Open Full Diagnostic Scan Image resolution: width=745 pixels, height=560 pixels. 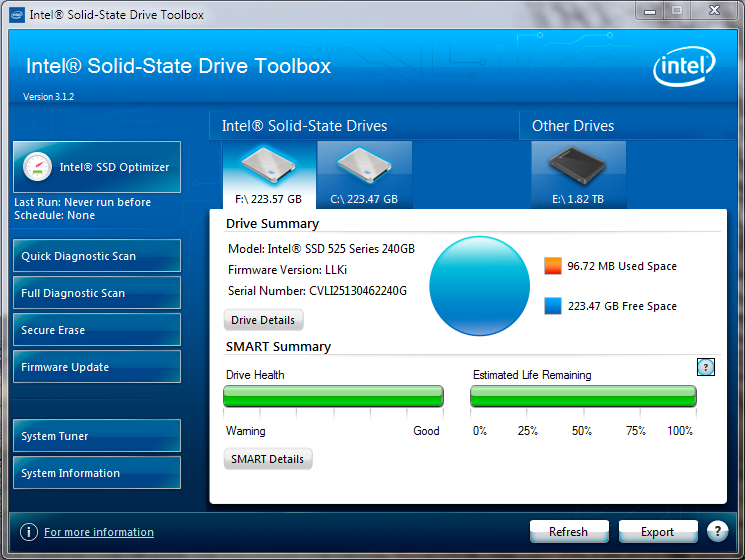96,293
